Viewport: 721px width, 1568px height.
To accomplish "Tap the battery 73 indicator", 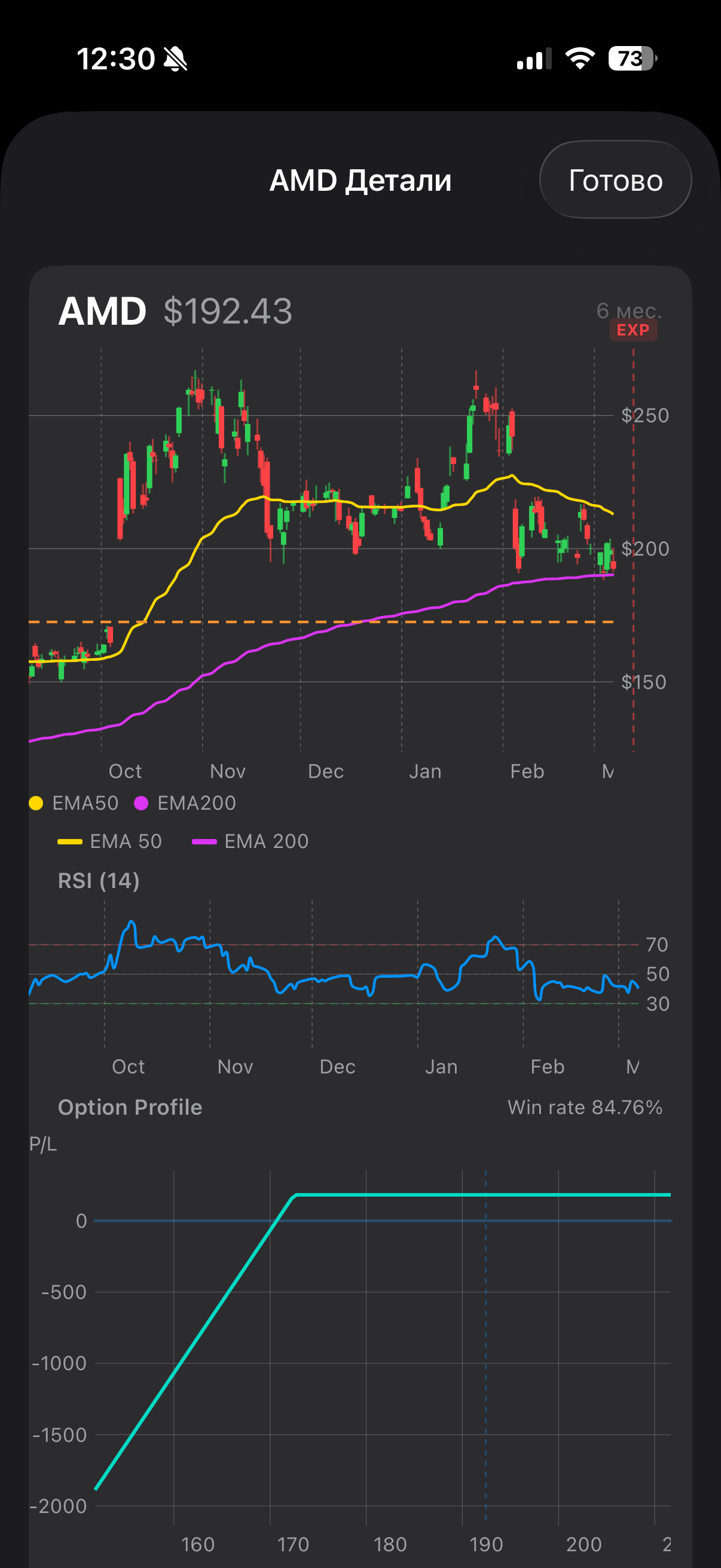I will [632, 59].
